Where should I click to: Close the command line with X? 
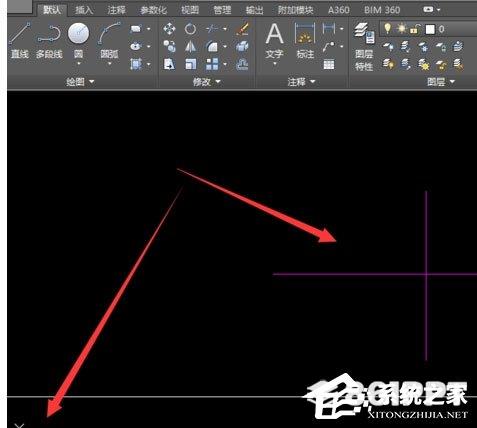click(x=19, y=425)
